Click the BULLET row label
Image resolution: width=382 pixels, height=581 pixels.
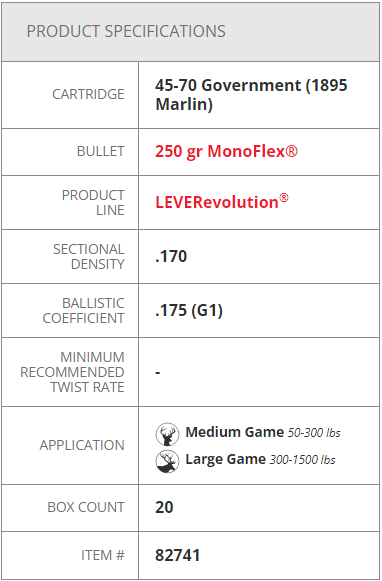pos(100,151)
